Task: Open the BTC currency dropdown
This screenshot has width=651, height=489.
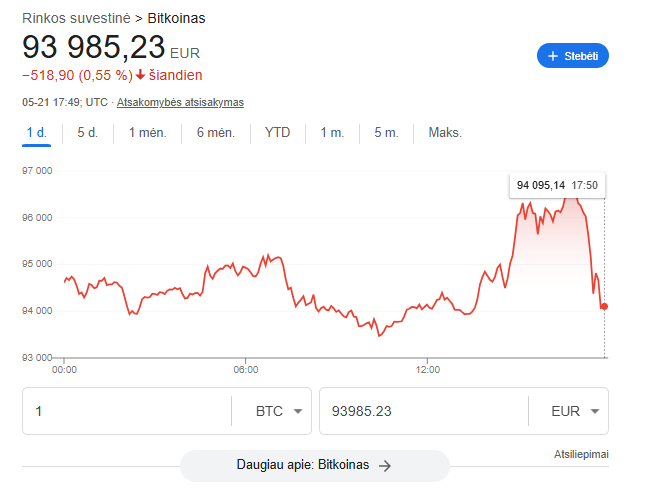Action: (x=279, y=411)
